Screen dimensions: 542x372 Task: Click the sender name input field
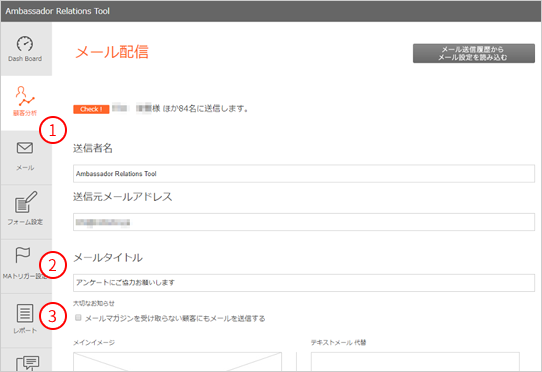[x=304, y=174]
